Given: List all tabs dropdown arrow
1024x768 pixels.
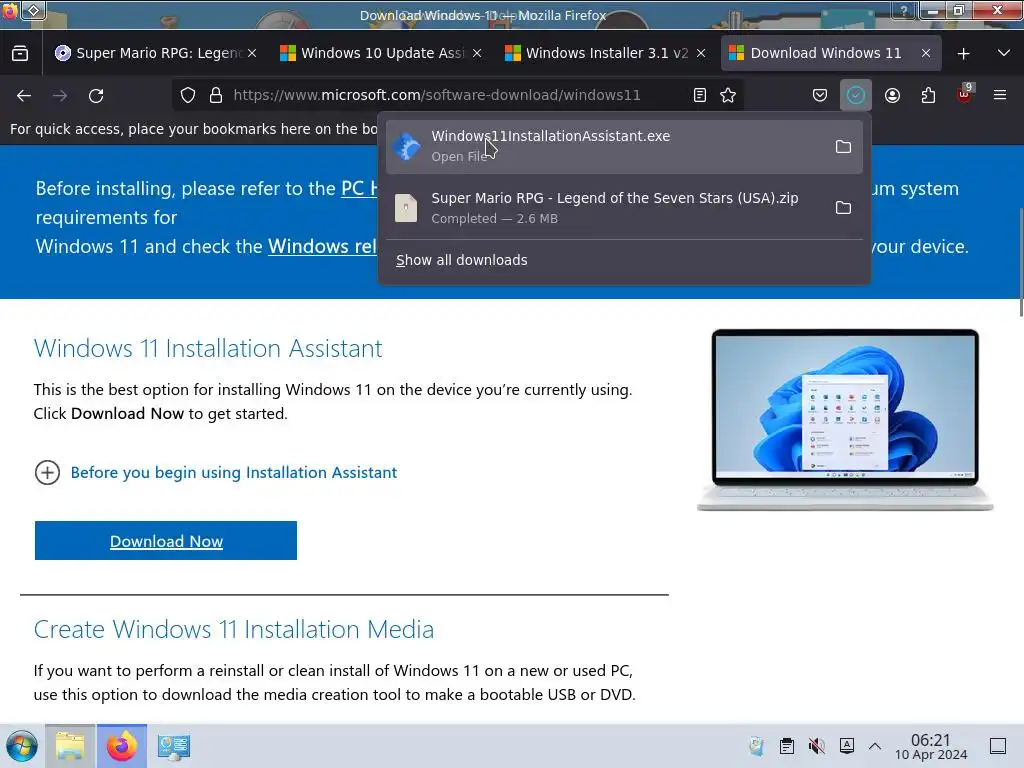Looking at the screenshot, I should (1004, 53).
